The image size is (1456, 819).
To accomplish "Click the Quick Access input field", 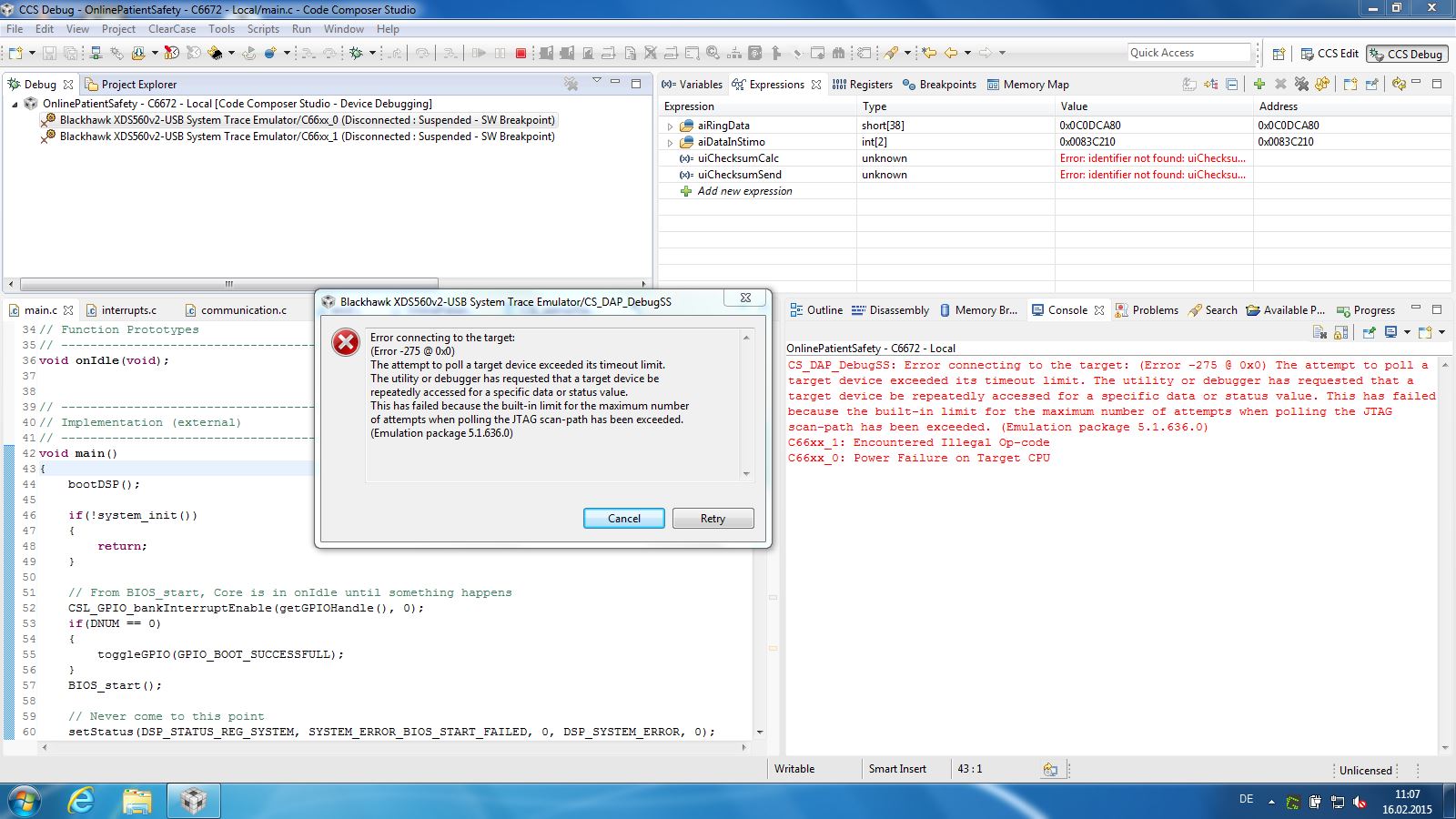I will click(1189, 53).
